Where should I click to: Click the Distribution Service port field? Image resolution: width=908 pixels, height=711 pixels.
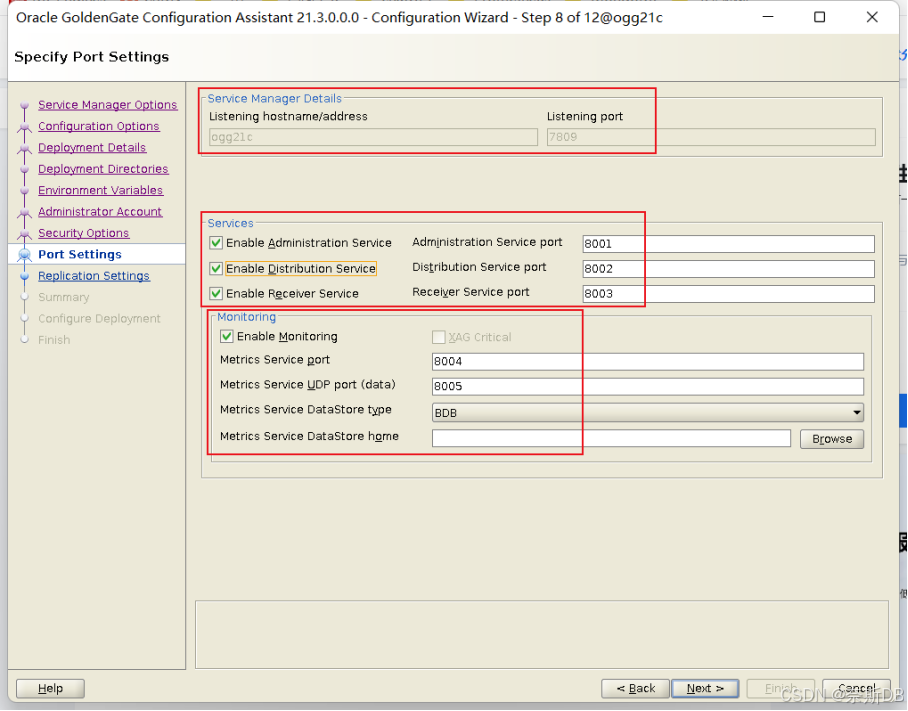coord(728,269)
